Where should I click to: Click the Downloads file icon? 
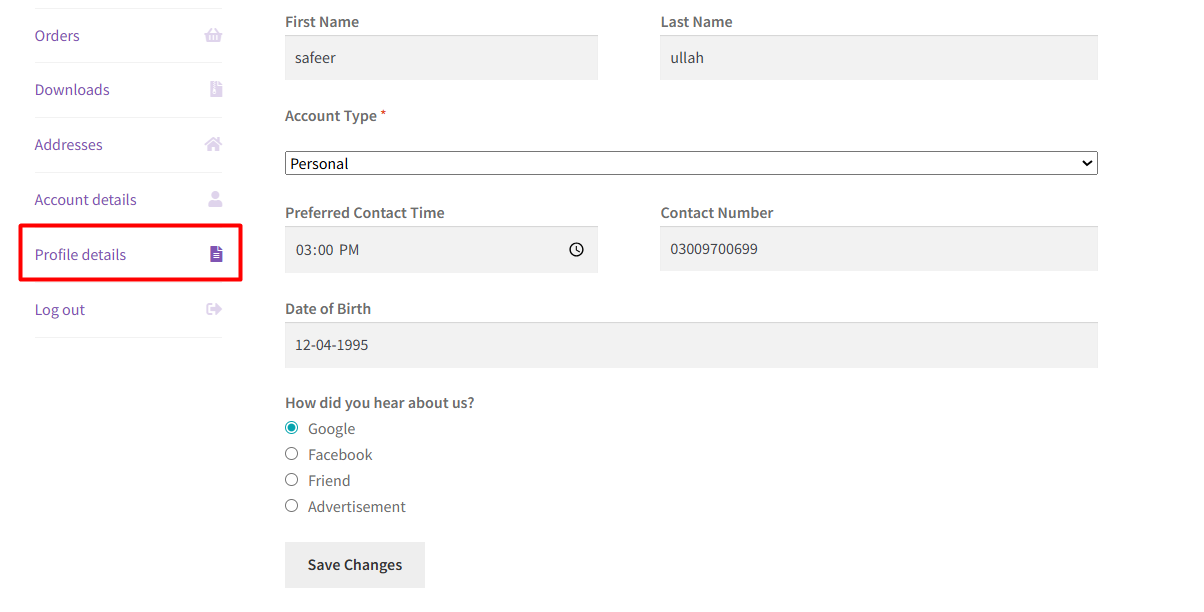[216, 90]
